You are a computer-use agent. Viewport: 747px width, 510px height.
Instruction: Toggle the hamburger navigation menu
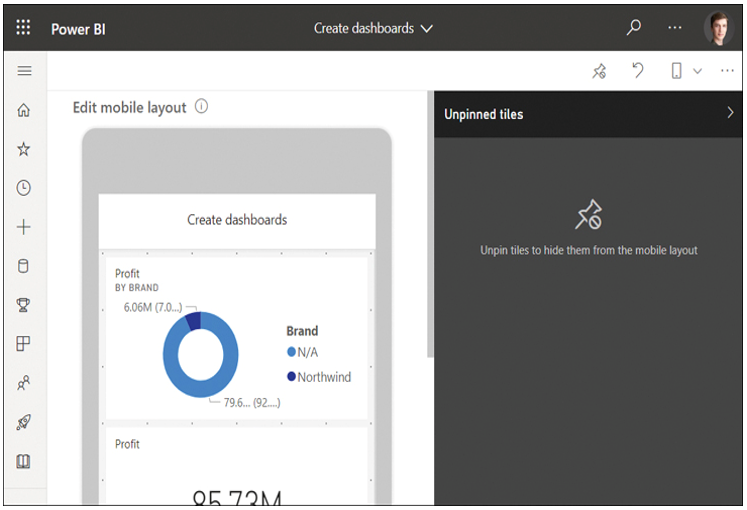(24, 71)
